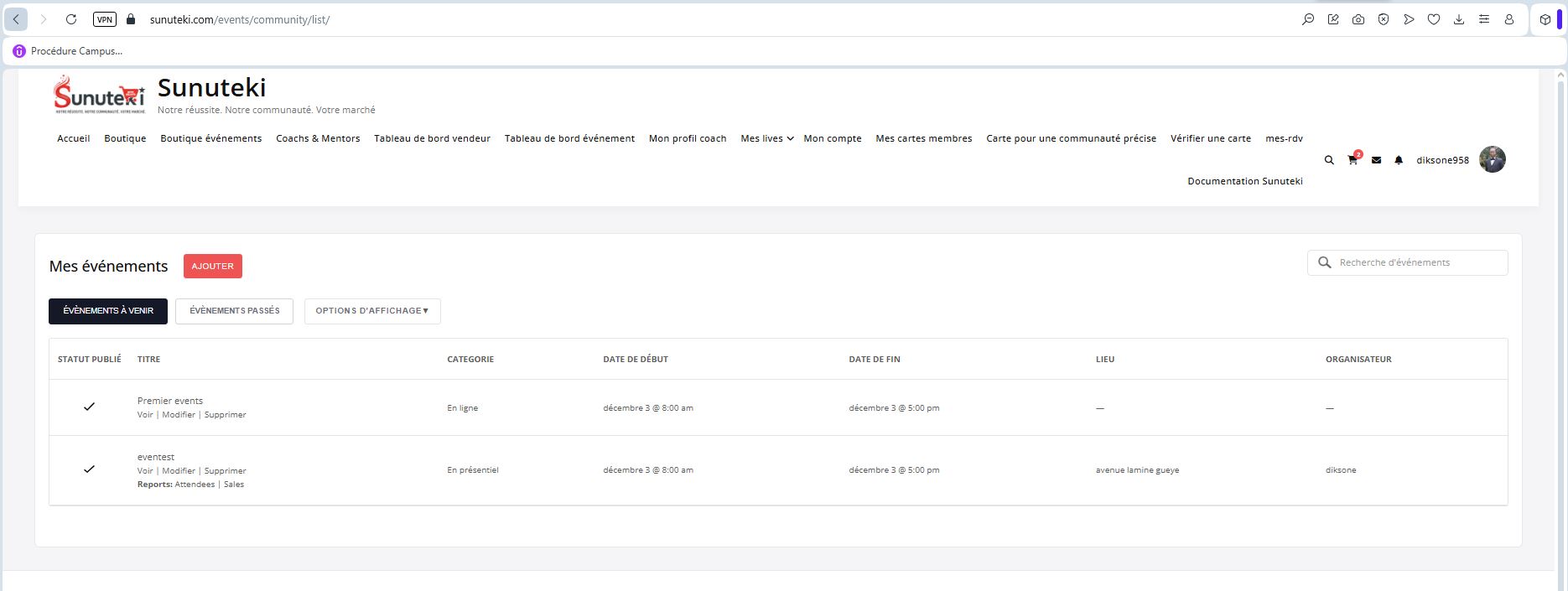
Task: Click the browser back arrow
Action: tap(16, 19)
